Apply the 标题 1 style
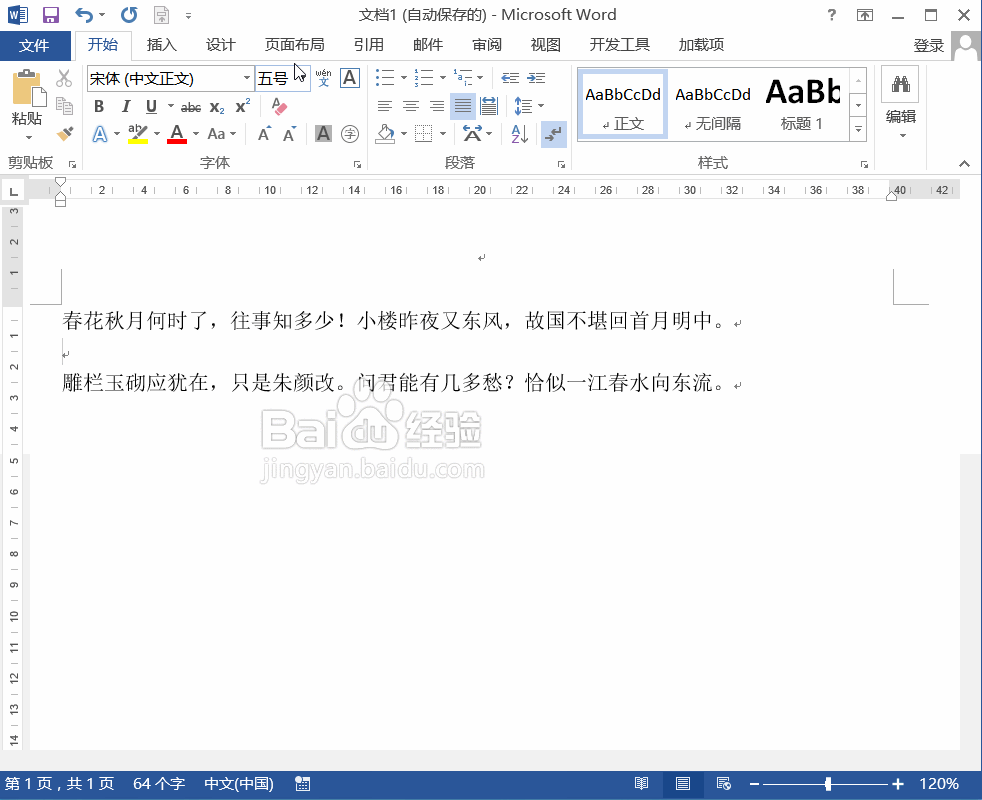982x800 pixels. pos(802,103)
